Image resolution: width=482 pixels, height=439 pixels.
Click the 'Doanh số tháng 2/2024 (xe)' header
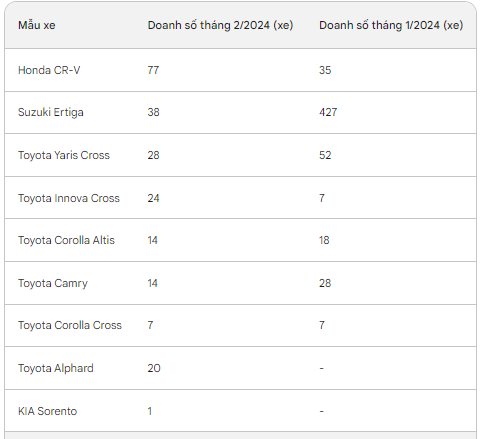pos(220,25)
